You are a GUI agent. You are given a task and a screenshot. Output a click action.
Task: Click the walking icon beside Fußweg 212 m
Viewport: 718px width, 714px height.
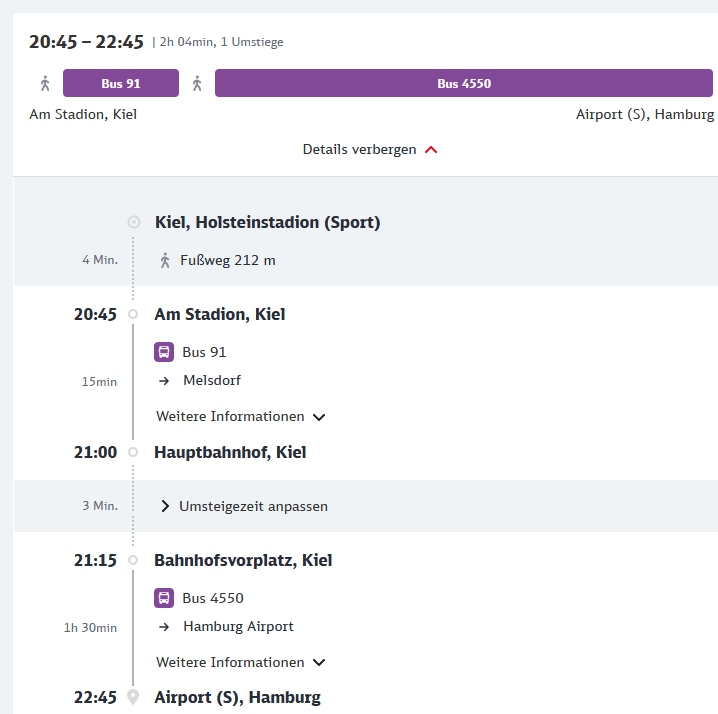pos(165,260)
